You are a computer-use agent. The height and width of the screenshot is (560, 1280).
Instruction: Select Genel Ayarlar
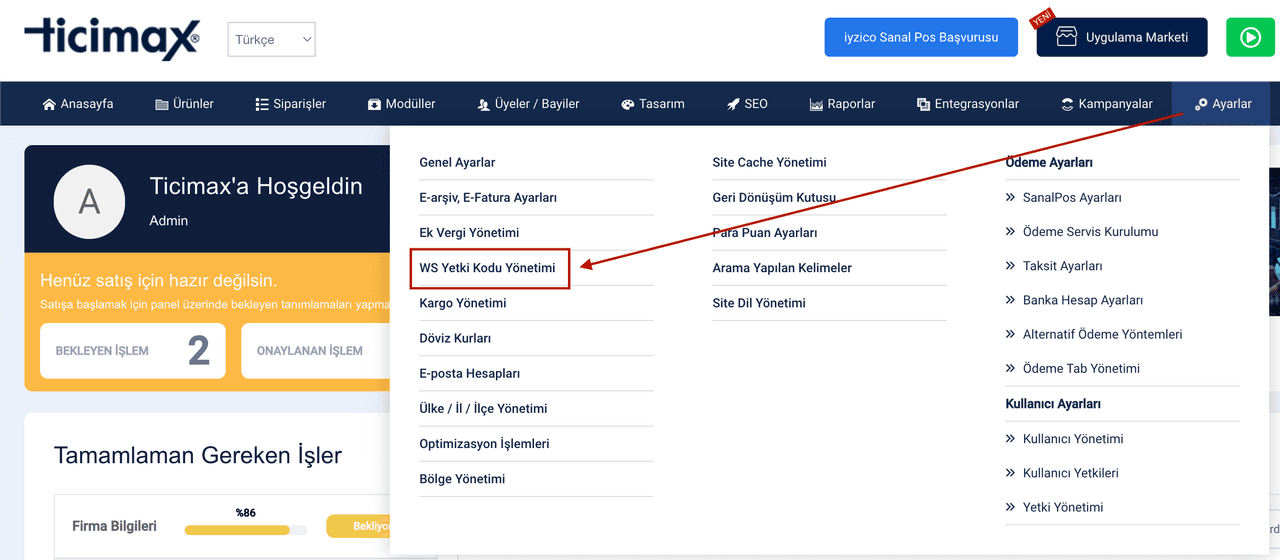[457, 162]
